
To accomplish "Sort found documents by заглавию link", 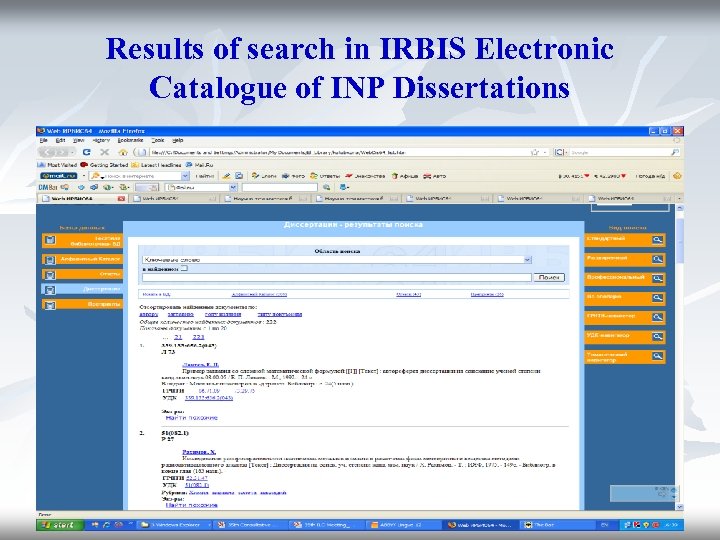I will point(180,315).
